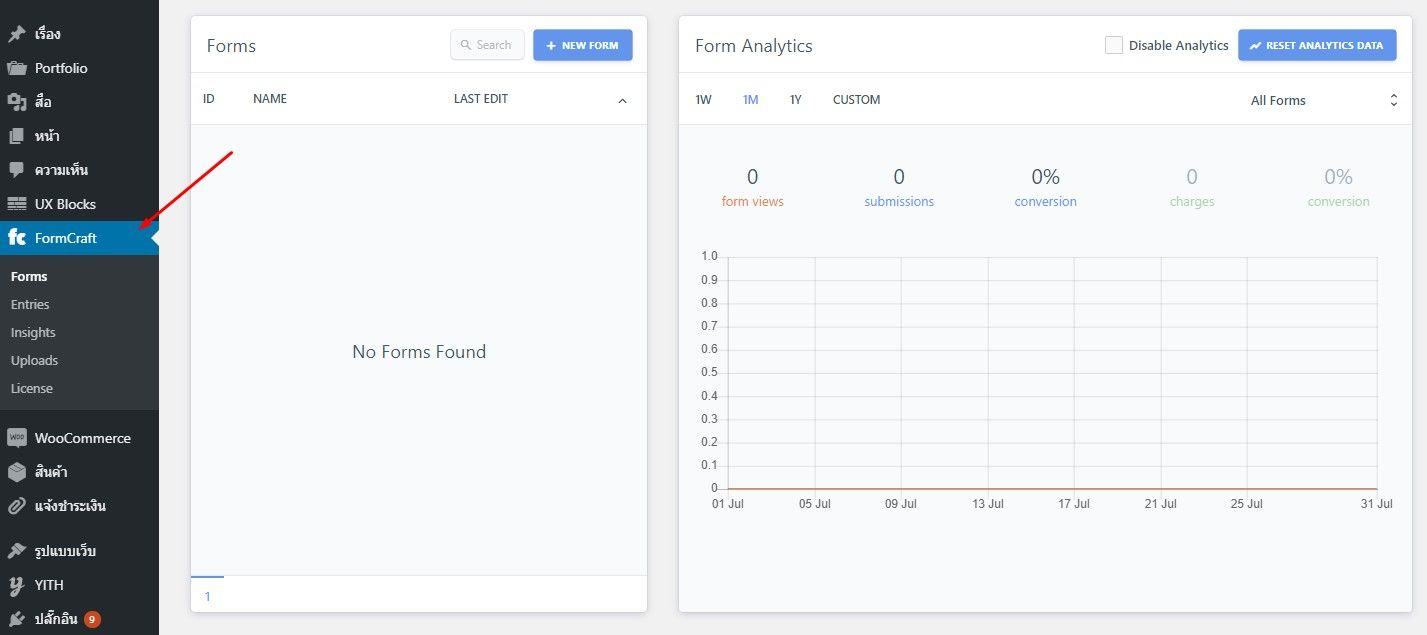Open the FormCraft sidebar menu
The height and width of the screenshot is (635, 1427).
pyautogui.click(x=79, y=238)
